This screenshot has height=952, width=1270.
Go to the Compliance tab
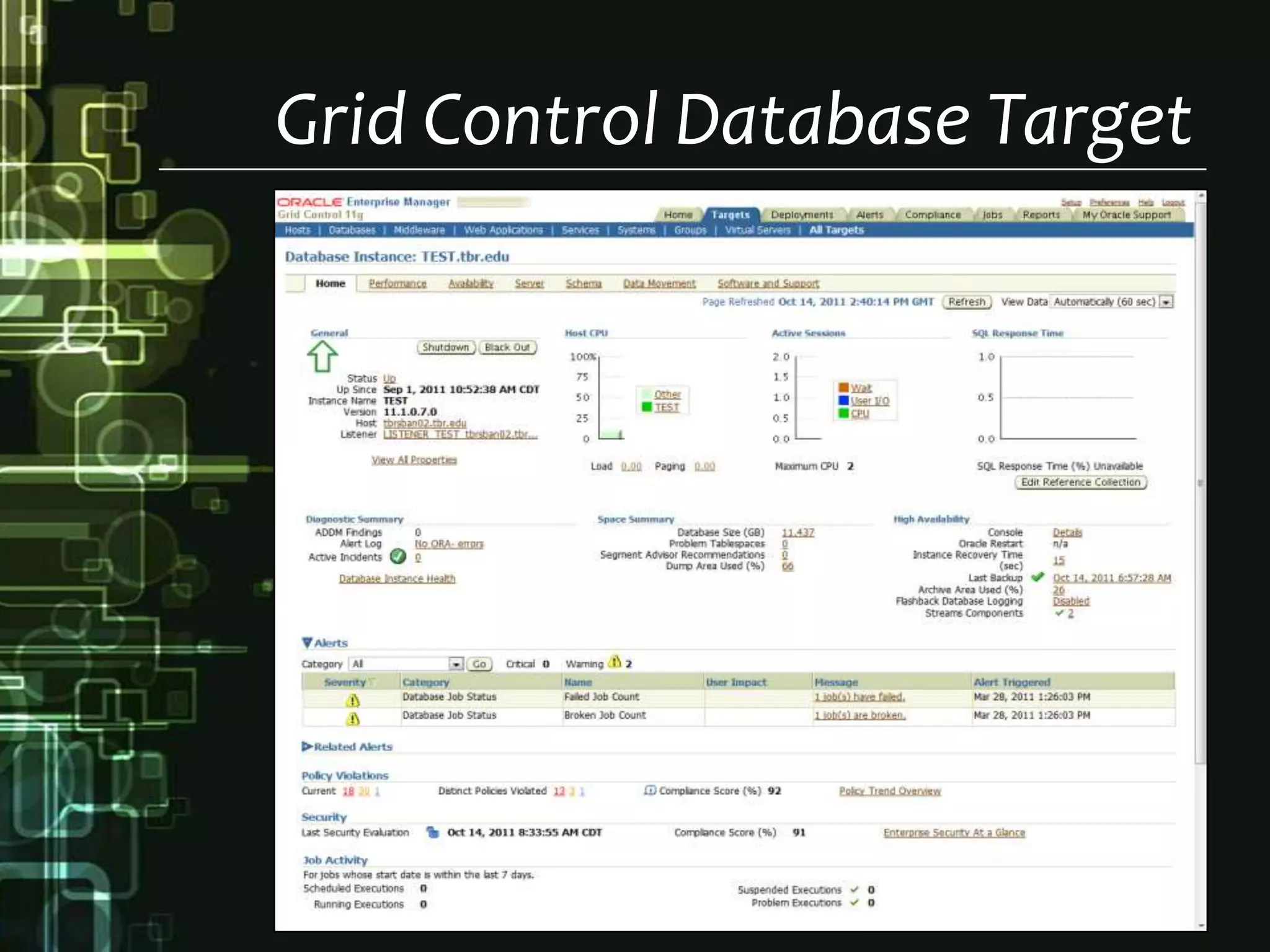[933, 214]
